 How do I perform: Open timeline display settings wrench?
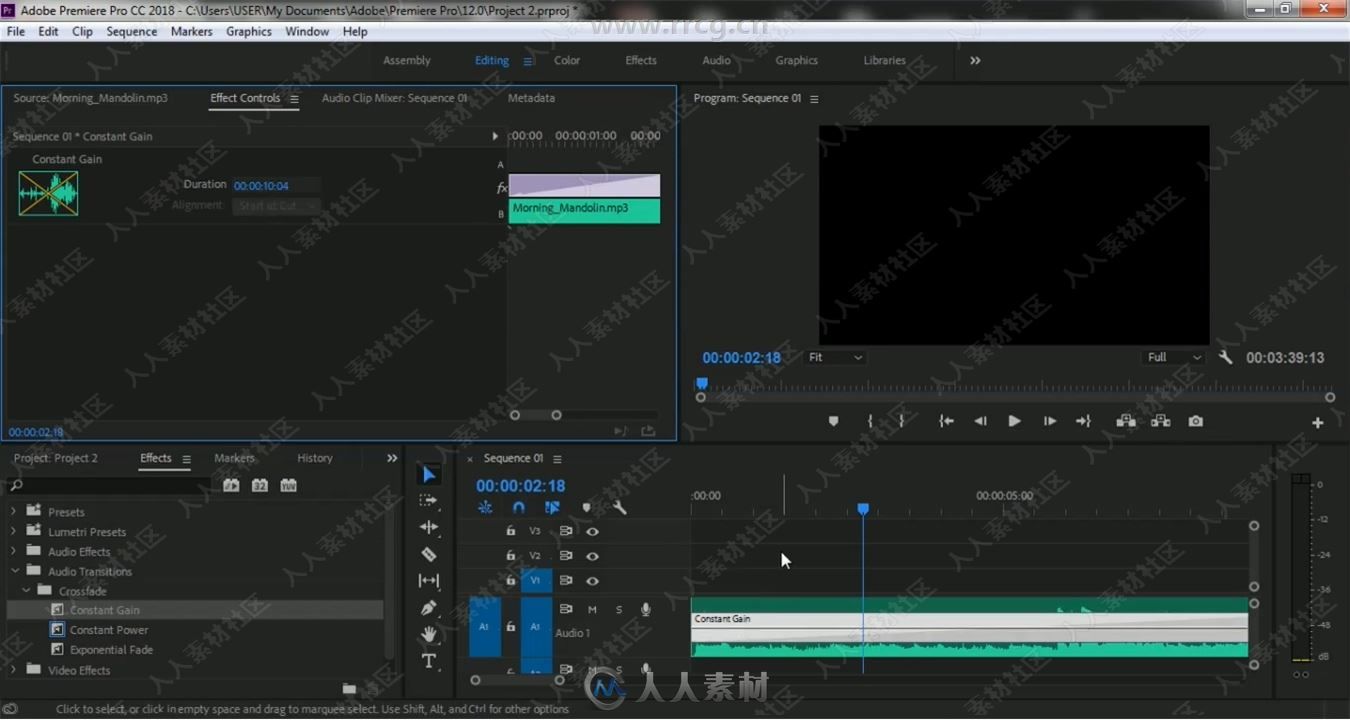(x=620, y=508)
